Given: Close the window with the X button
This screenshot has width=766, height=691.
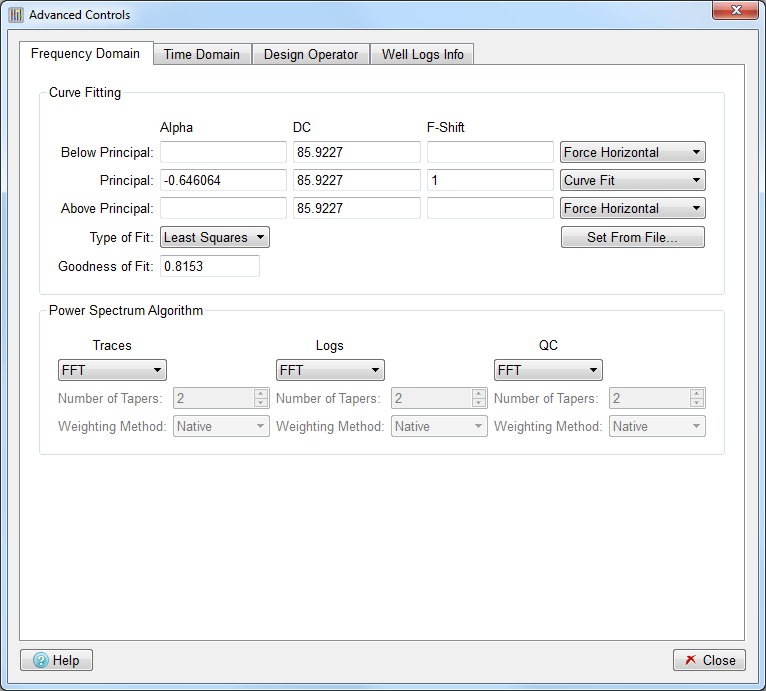Looking at the screenshot, I should click(736, 10).
